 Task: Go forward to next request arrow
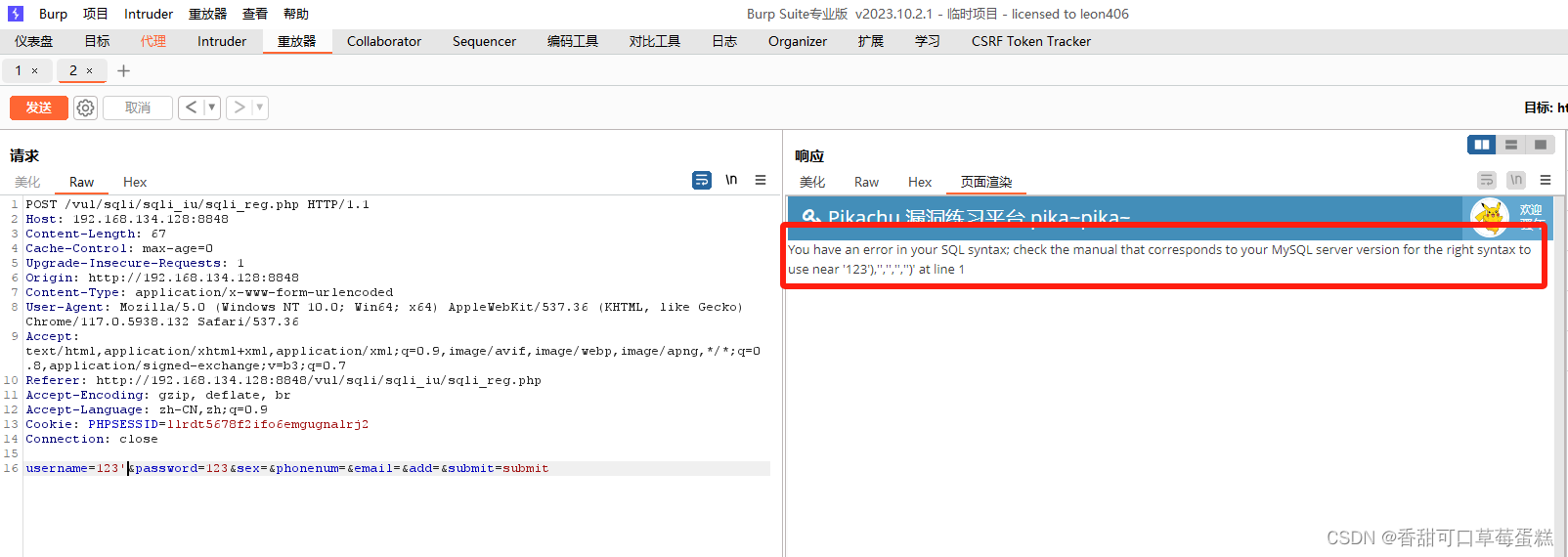[x=240, y=107]
